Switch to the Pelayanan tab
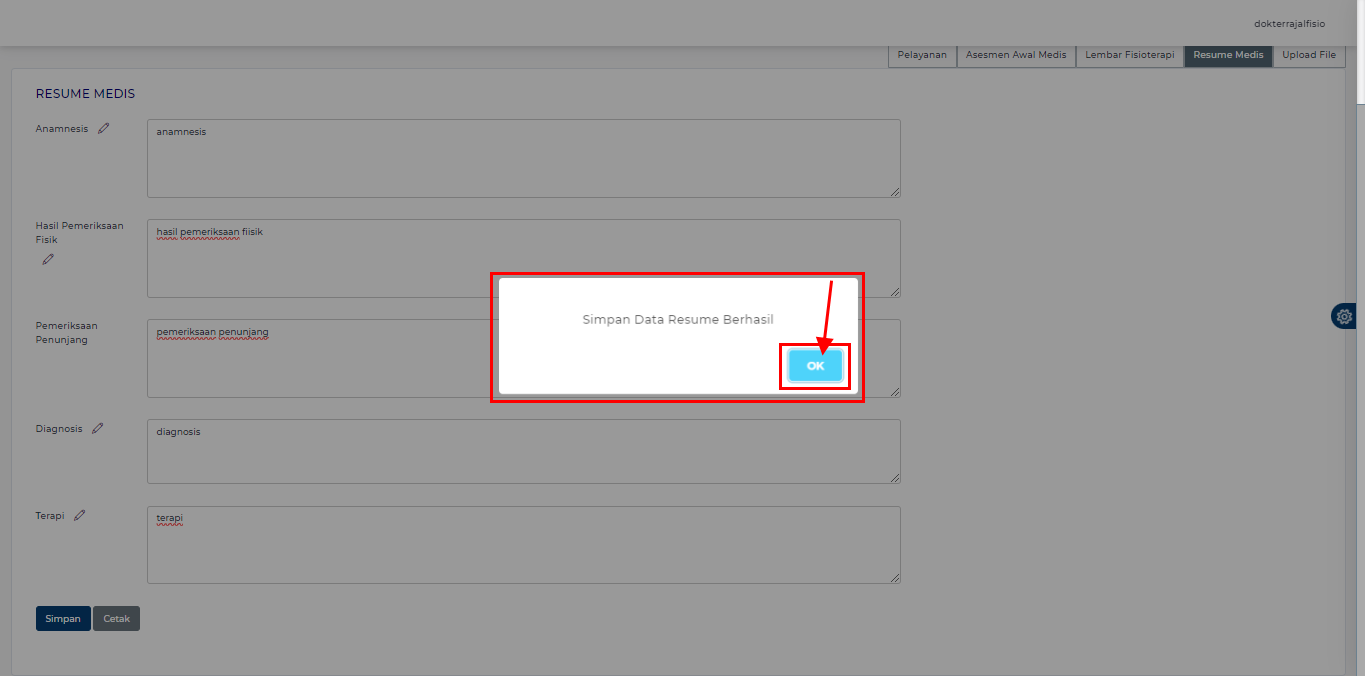The image size is (1365, 676). pos(922,55)
